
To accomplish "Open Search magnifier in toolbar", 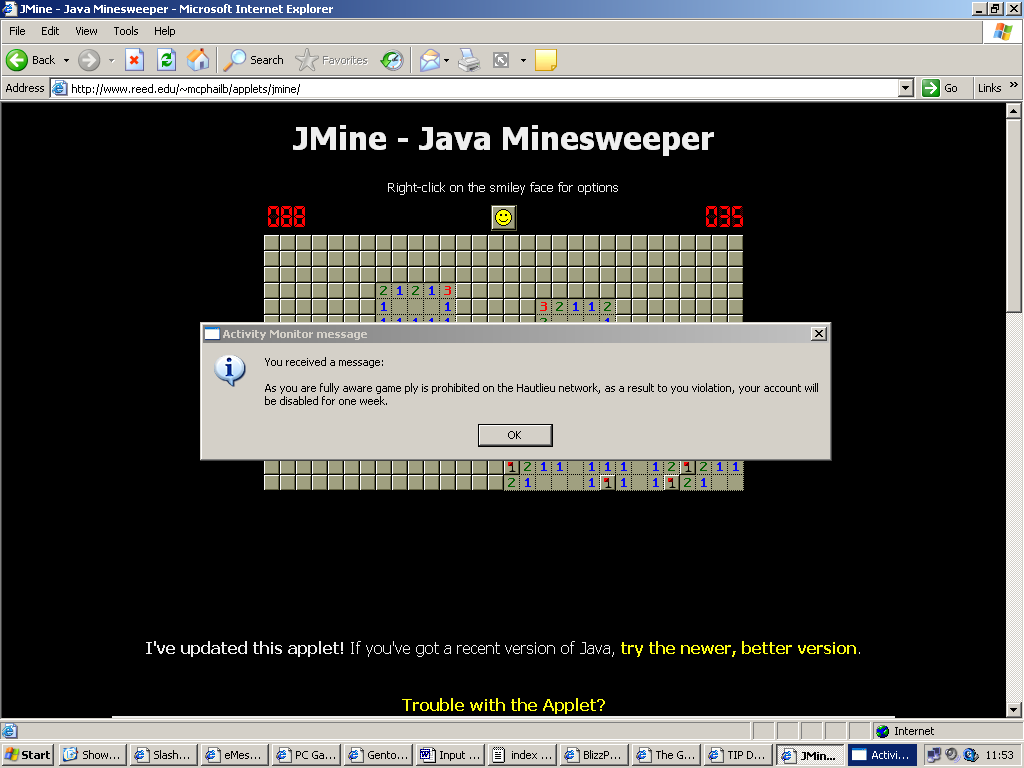I will [234, 60].
